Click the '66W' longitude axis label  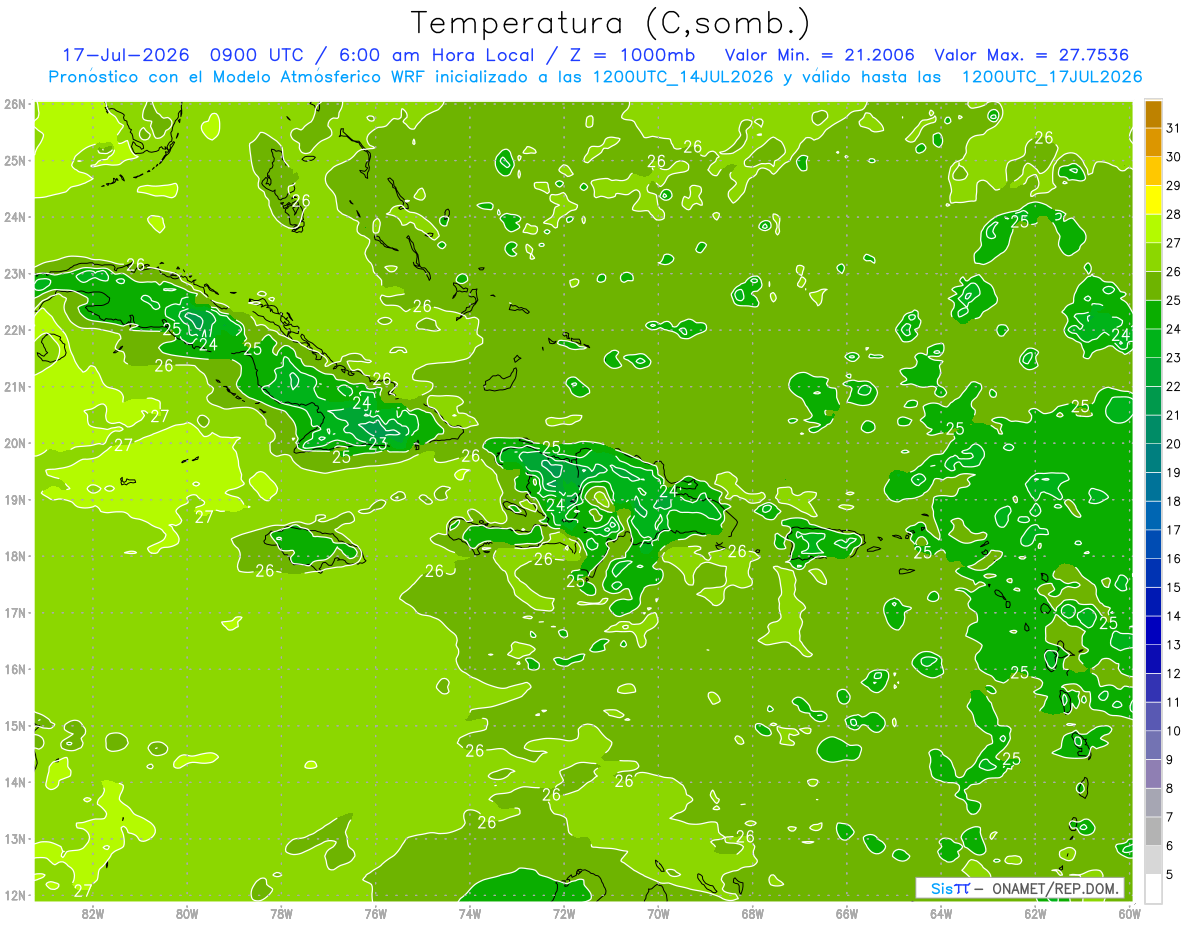tap(847, 913)
